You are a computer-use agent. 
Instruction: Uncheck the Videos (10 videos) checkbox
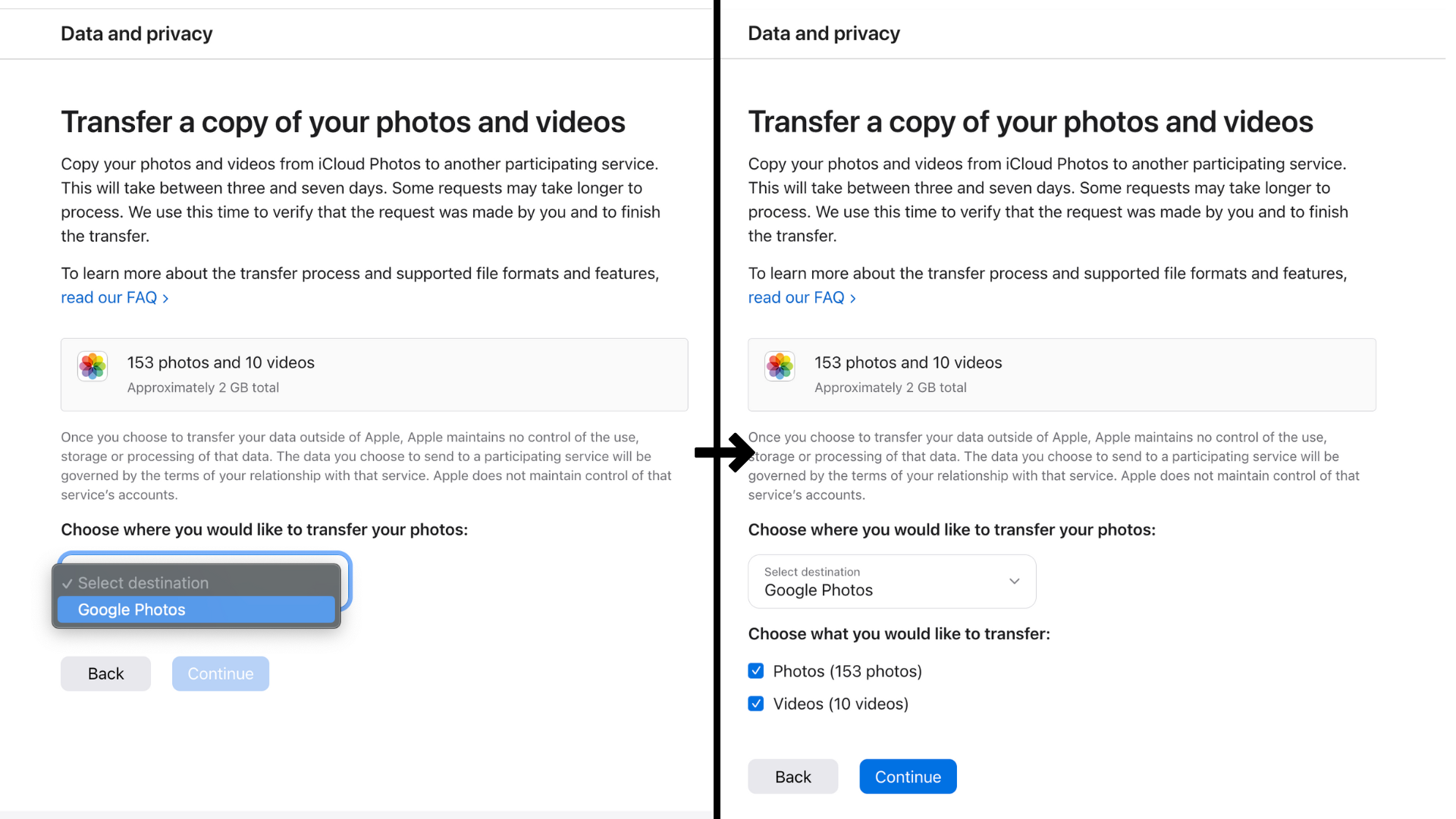point(756,704)
